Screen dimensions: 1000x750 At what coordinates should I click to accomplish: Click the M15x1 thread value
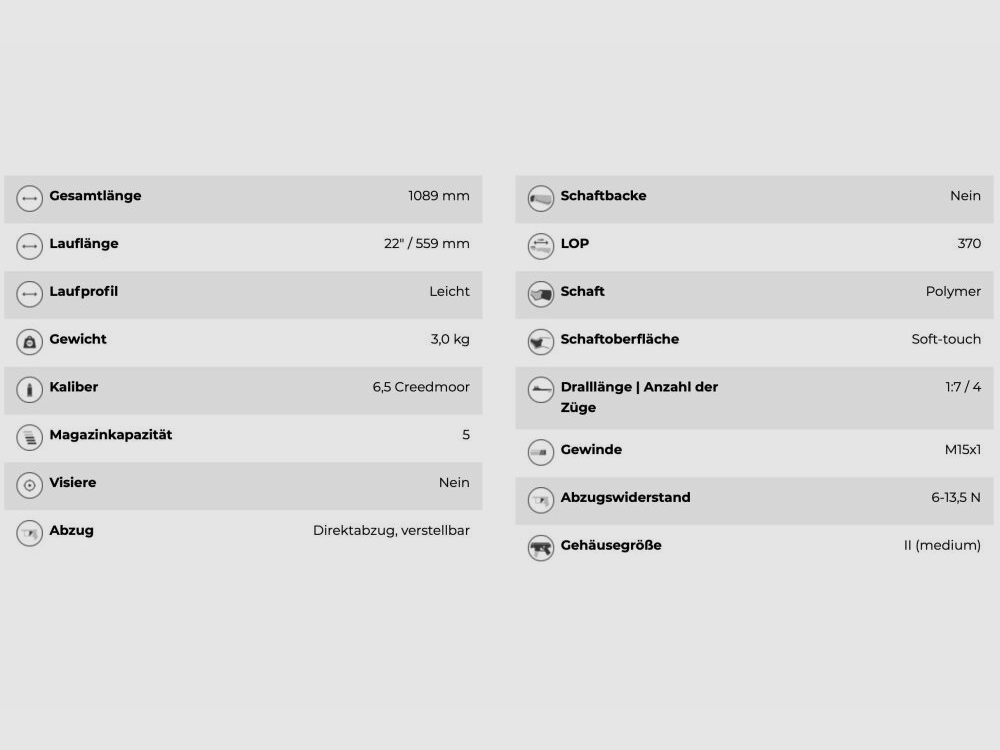[963, 450]
